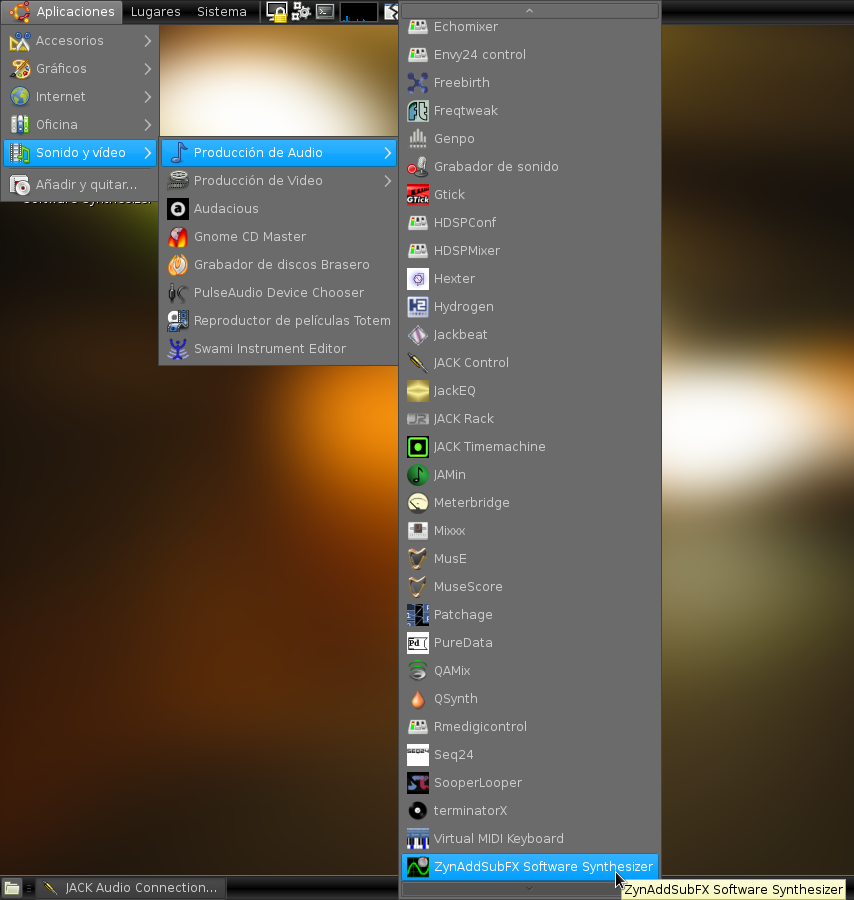Click the Audacious icon in submenu

178,209
